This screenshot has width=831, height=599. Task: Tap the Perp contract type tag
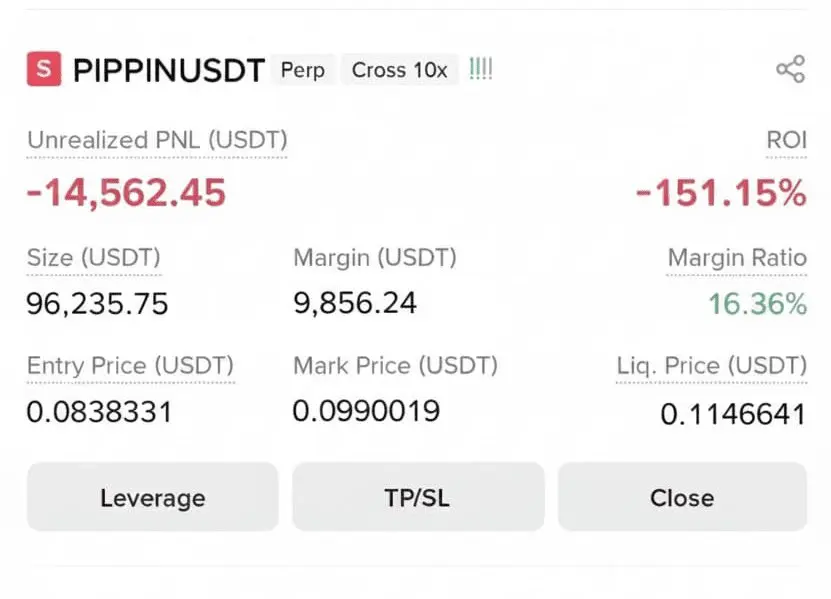[303, 70]
